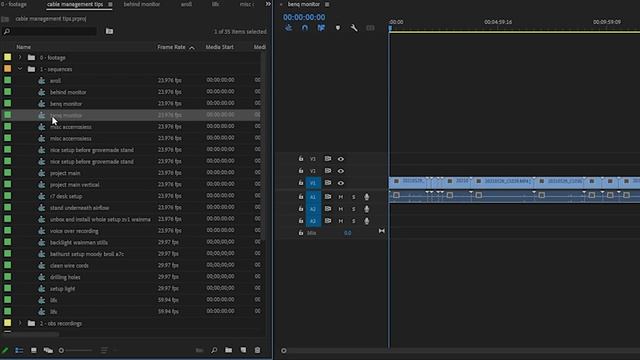The height and width of the screenshot is (360, 640).
Task: Switch project panel to Freeform View
Action: click(48, 350)
